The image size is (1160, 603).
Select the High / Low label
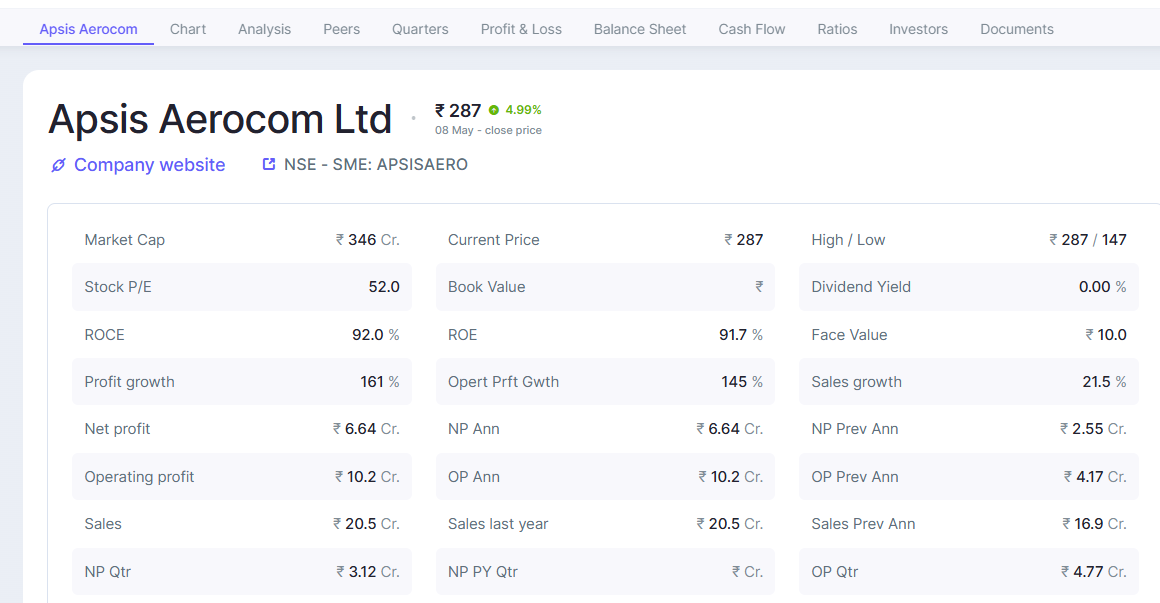click(848, 240)
